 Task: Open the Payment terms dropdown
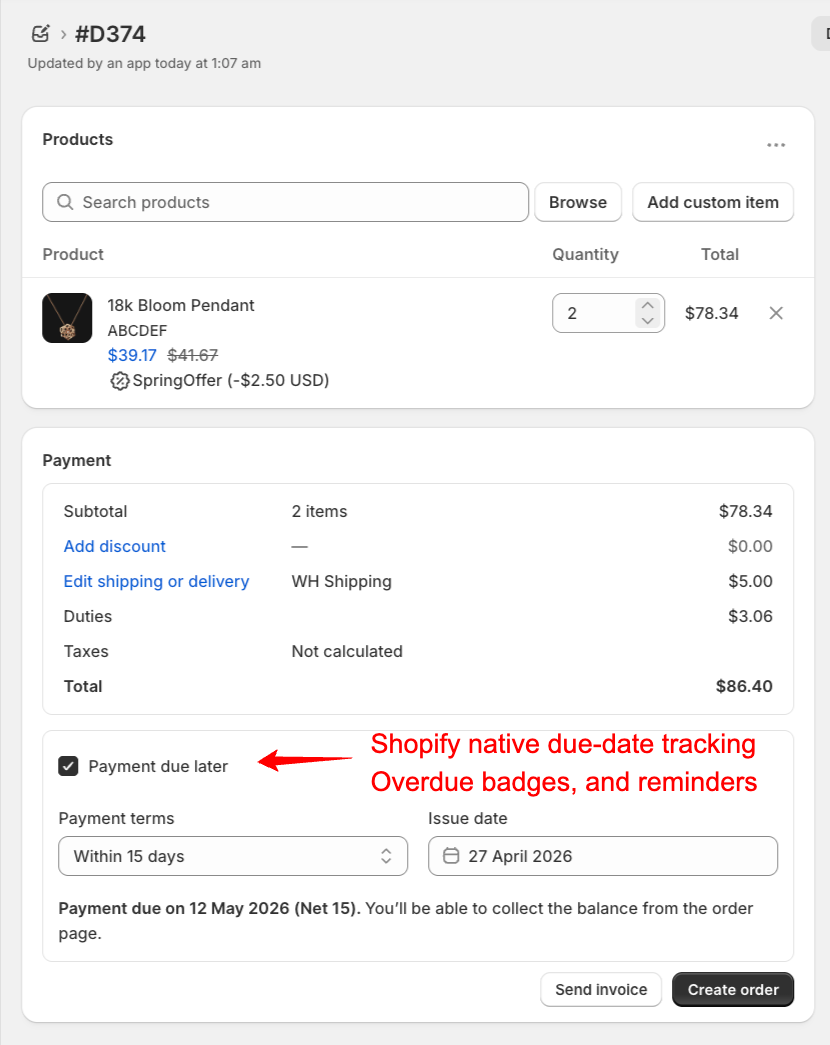233,856
